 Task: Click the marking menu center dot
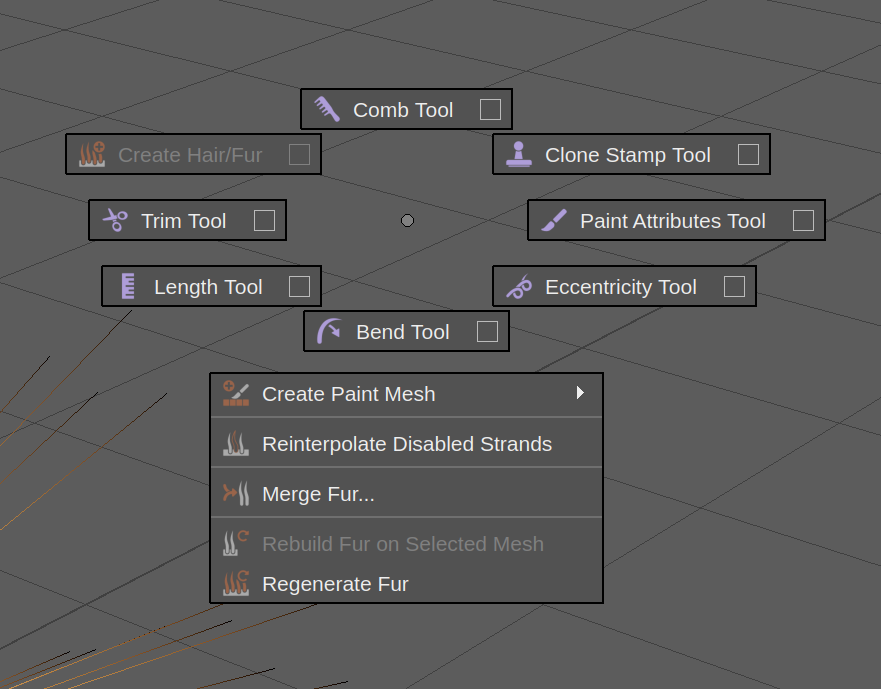coord(407,220)
